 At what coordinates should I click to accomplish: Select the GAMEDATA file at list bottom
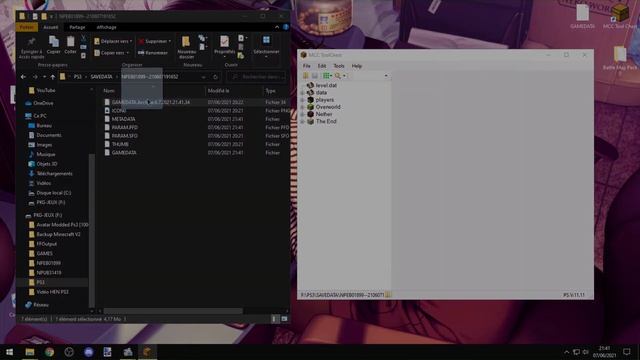tap(196, 153)
